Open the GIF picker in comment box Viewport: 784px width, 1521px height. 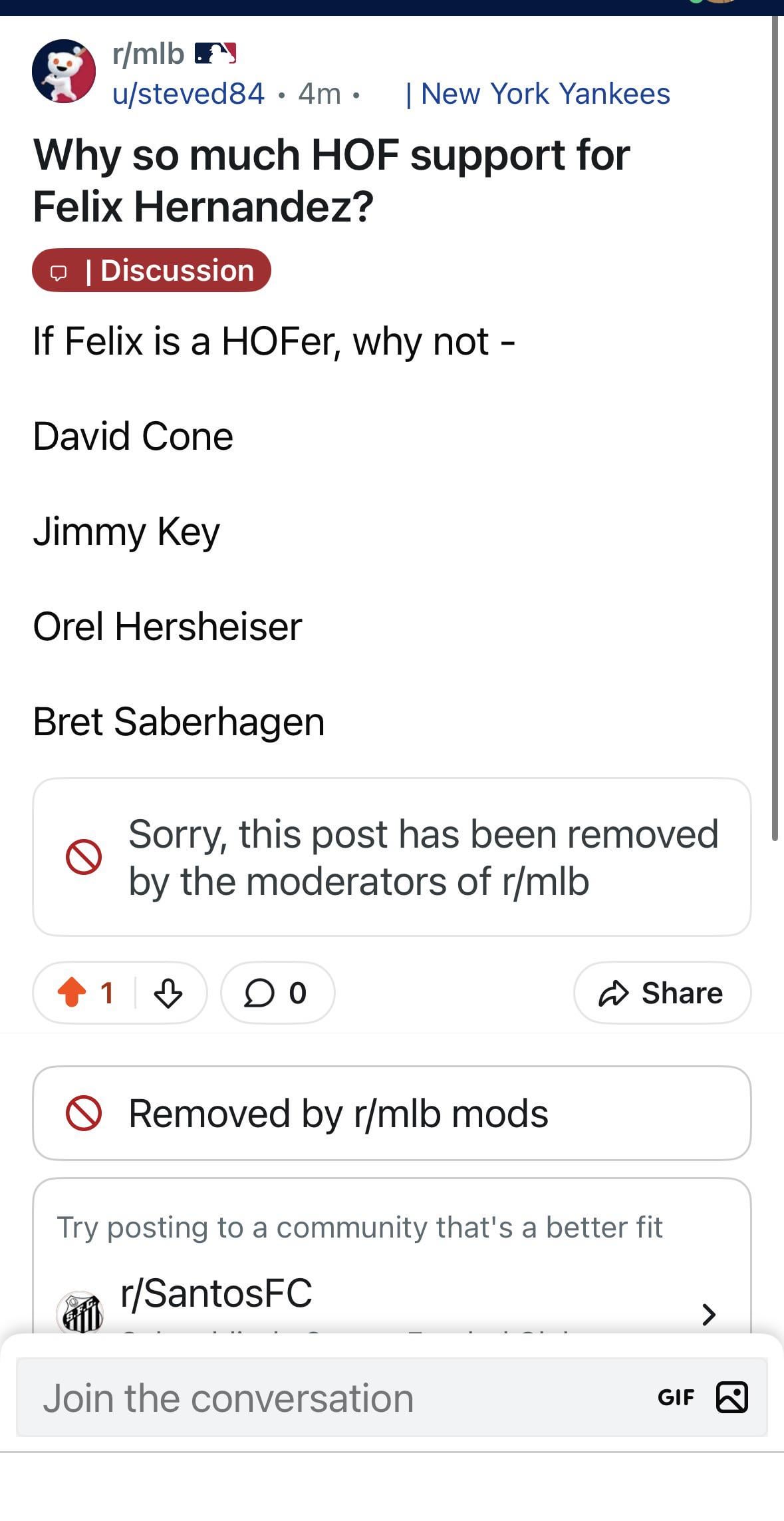pos(676,1397)
